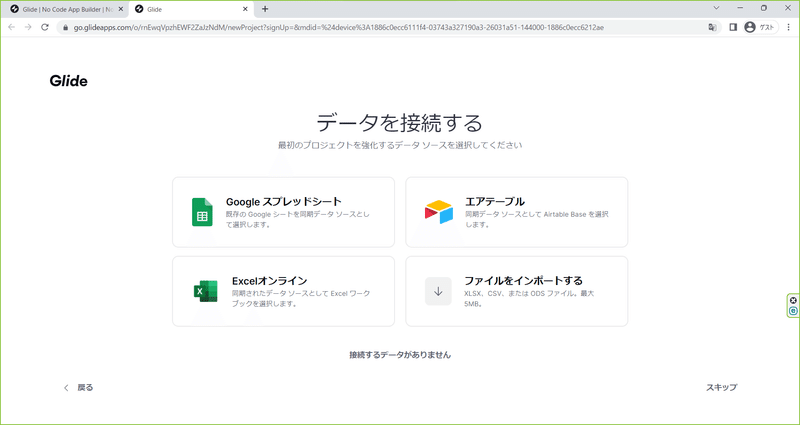
Task: Click the 接続するデータがありません link
Action: point(400,355)
